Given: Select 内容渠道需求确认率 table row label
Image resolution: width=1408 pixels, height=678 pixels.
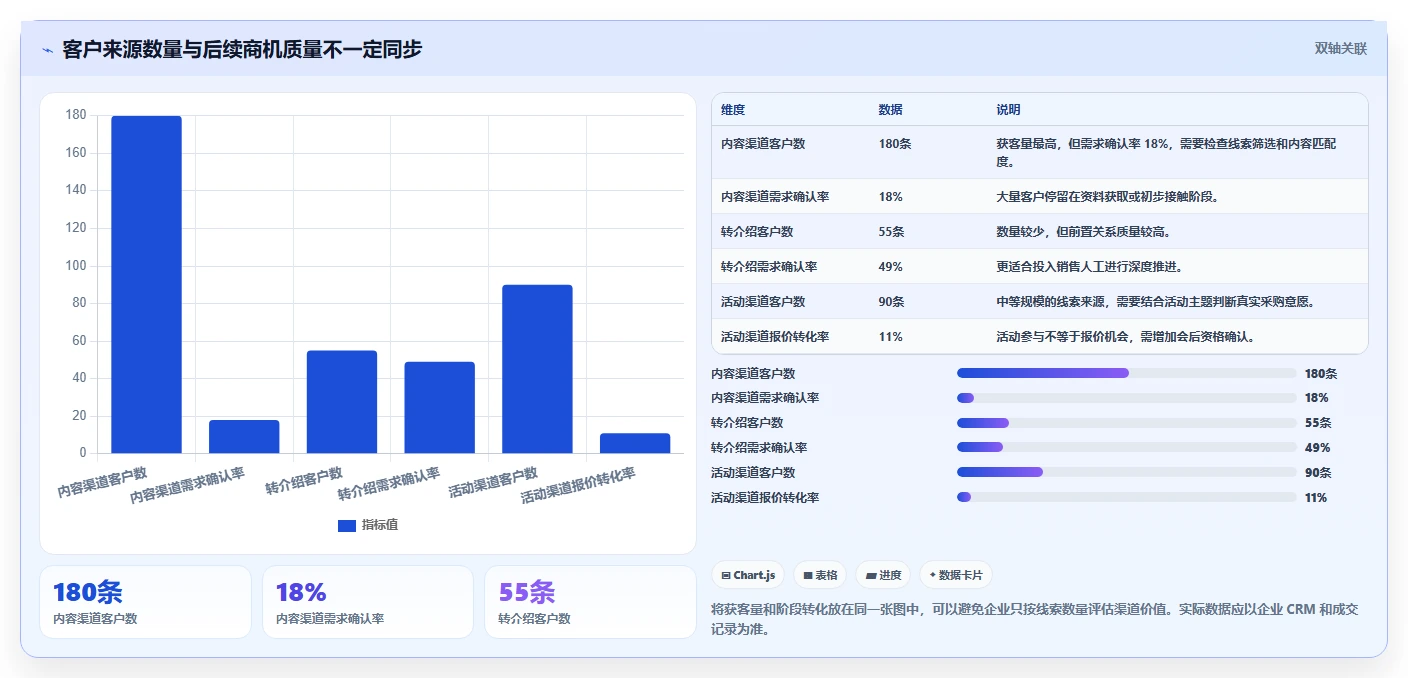Looking at the screenshot, I should click(x=775, y=197).
